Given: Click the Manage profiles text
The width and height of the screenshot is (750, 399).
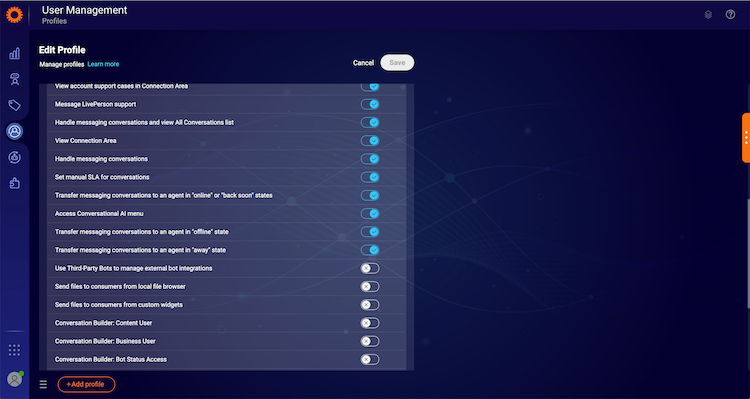Looking at the screenshot, I should click(x=62, y=64).
